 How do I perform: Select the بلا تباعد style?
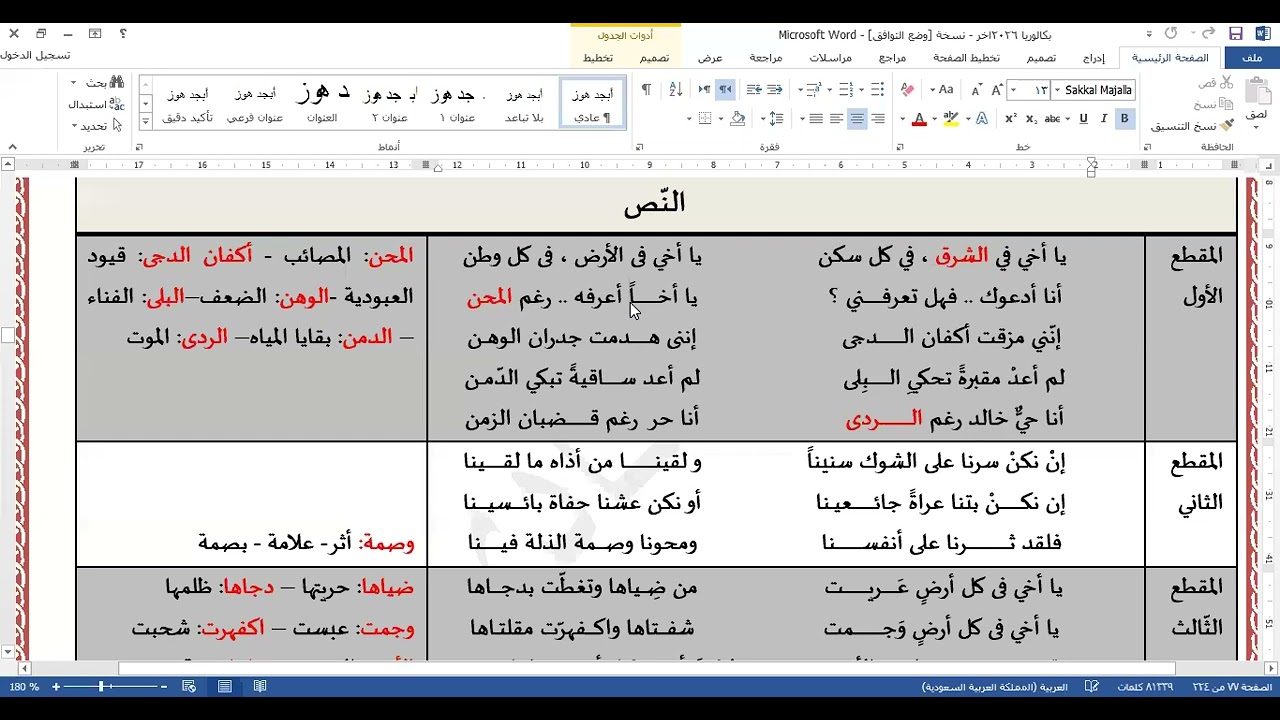click(x=524, y=103)
